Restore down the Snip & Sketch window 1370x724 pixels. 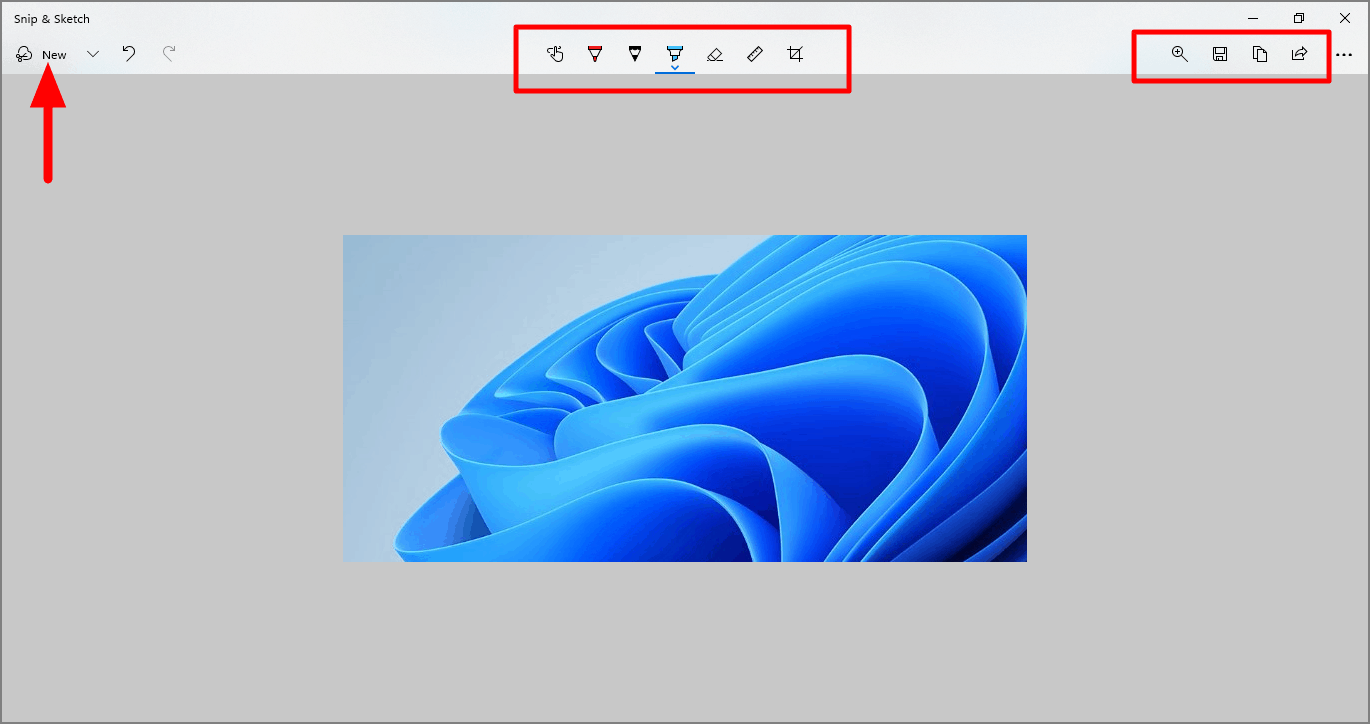pyautogui.click(x=1299, y=18)
